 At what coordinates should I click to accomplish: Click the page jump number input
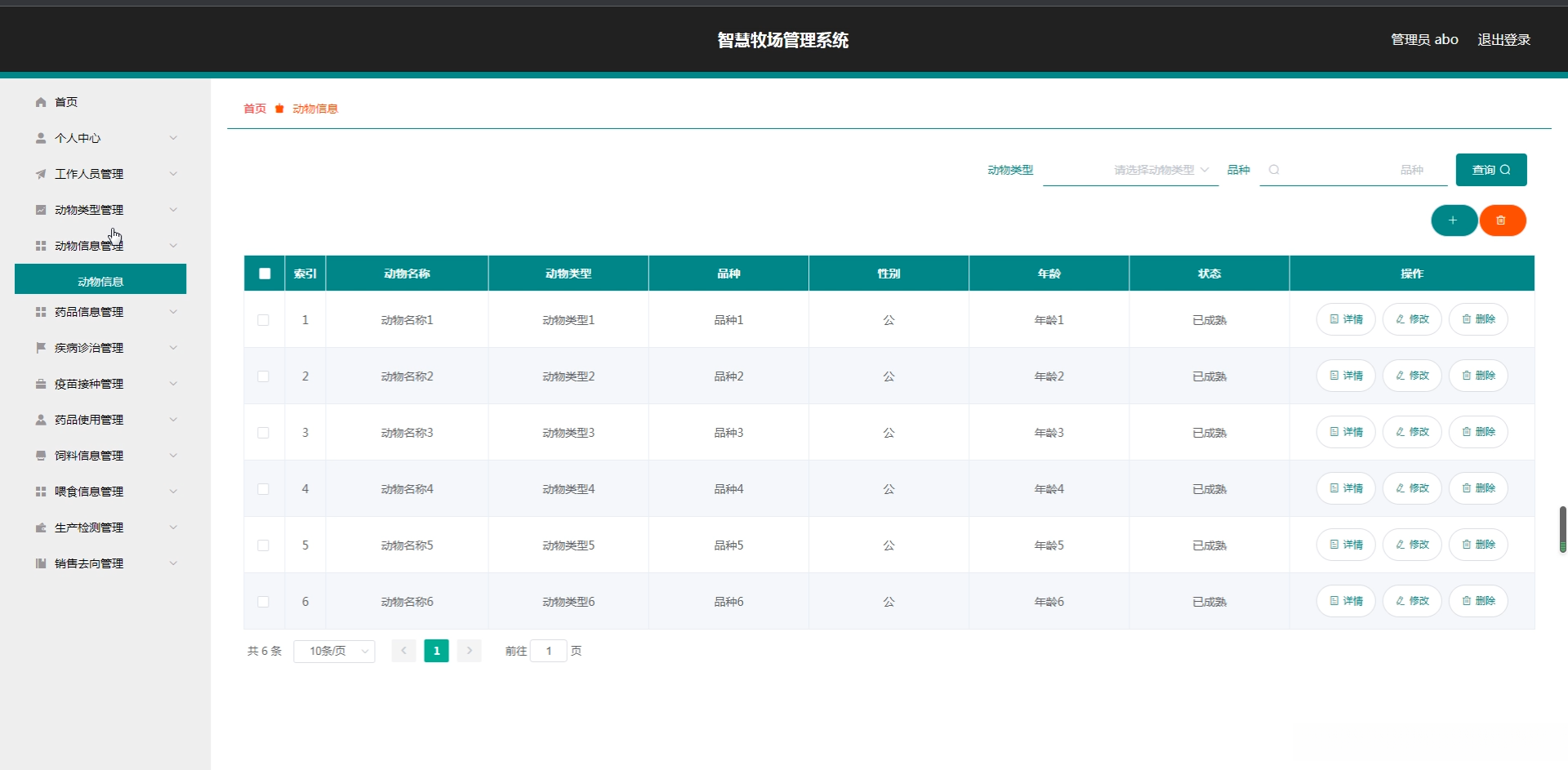click(x=549, y=651)
